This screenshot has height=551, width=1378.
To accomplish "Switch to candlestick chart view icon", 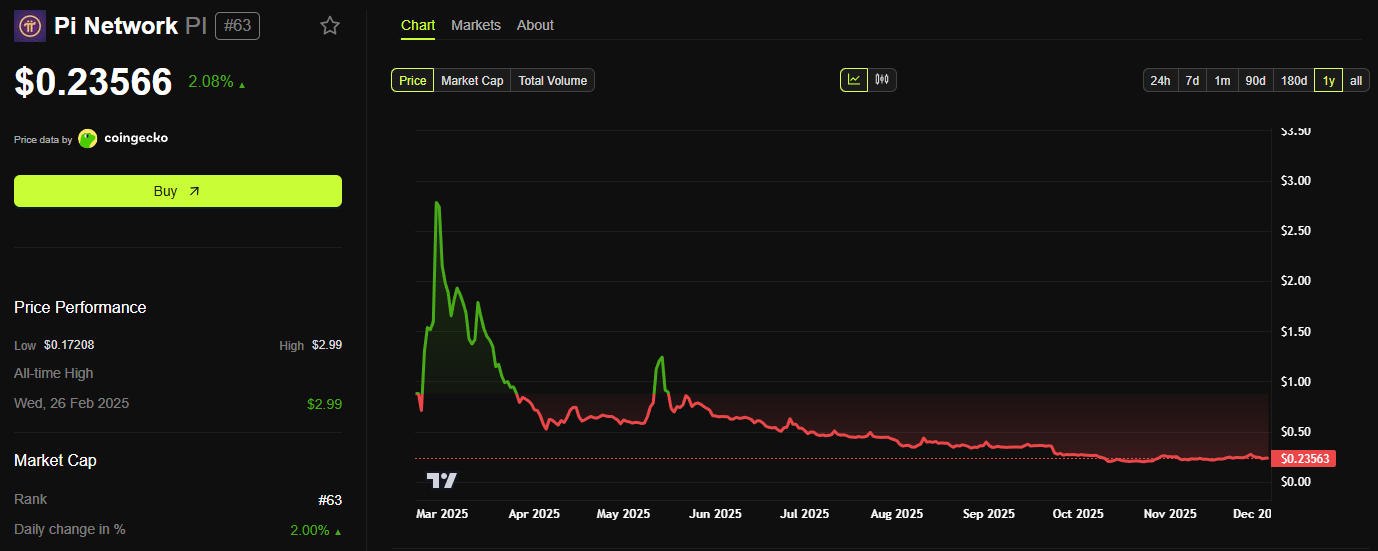I will tap(882, 80).
